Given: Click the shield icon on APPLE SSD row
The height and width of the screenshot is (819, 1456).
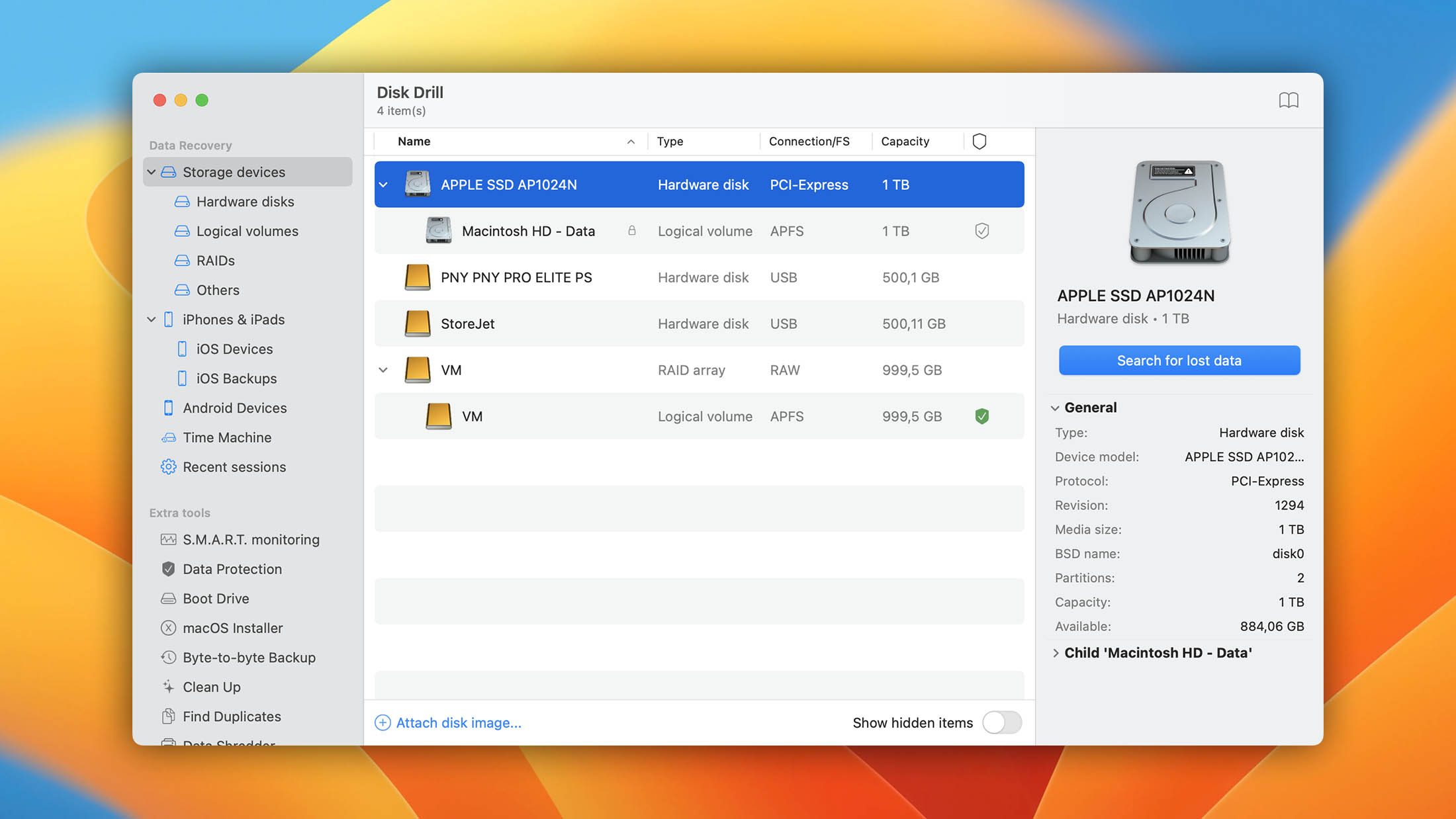Looking at the screenshot, I should 981,184.
